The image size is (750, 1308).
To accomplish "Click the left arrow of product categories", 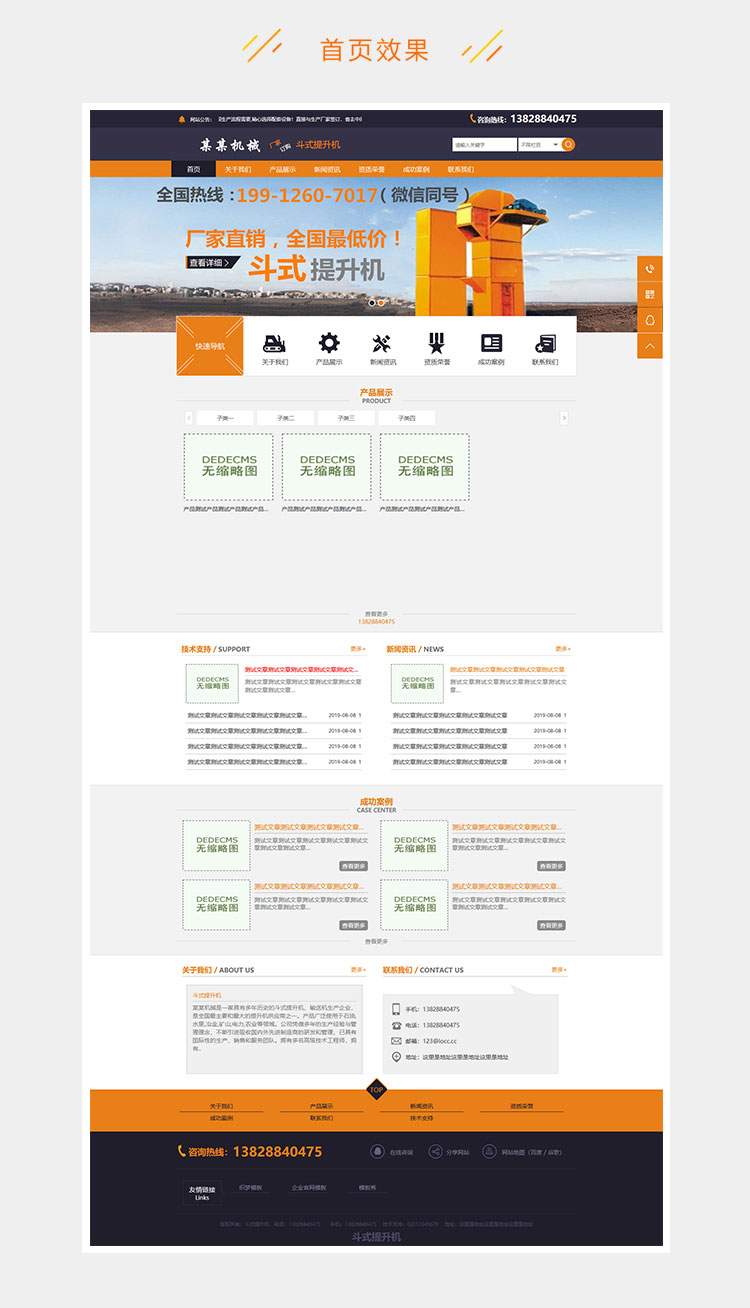I will tap(189, 418).
